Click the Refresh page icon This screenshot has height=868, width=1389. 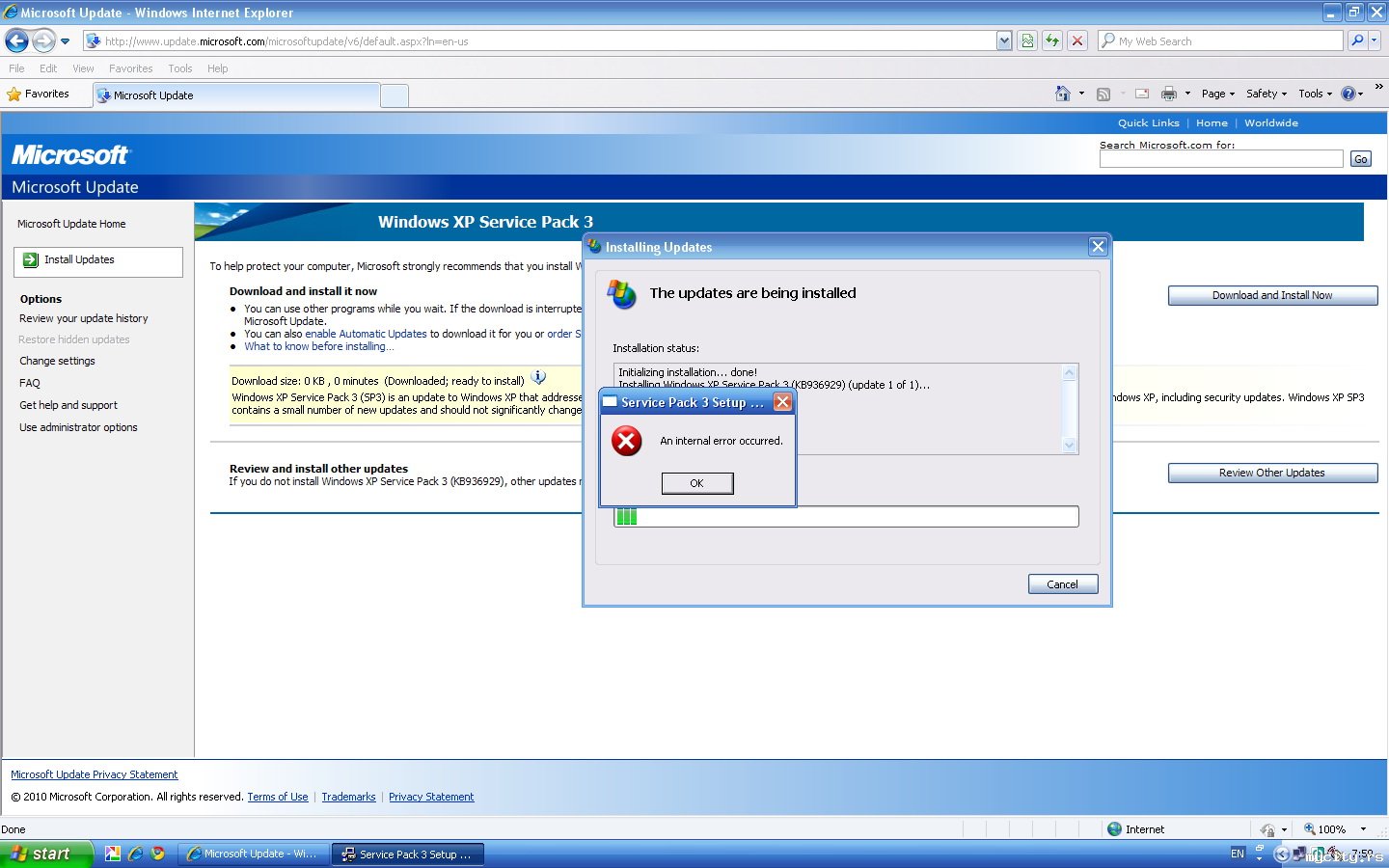1052,41
